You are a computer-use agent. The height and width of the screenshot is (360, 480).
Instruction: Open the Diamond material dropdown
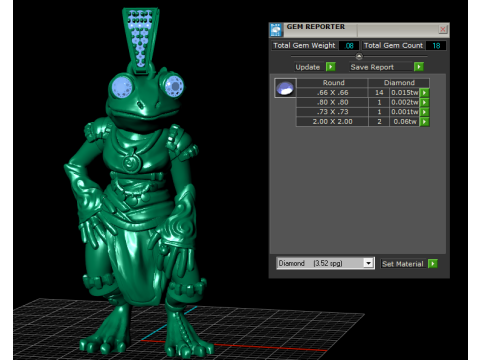pos(368,263)
